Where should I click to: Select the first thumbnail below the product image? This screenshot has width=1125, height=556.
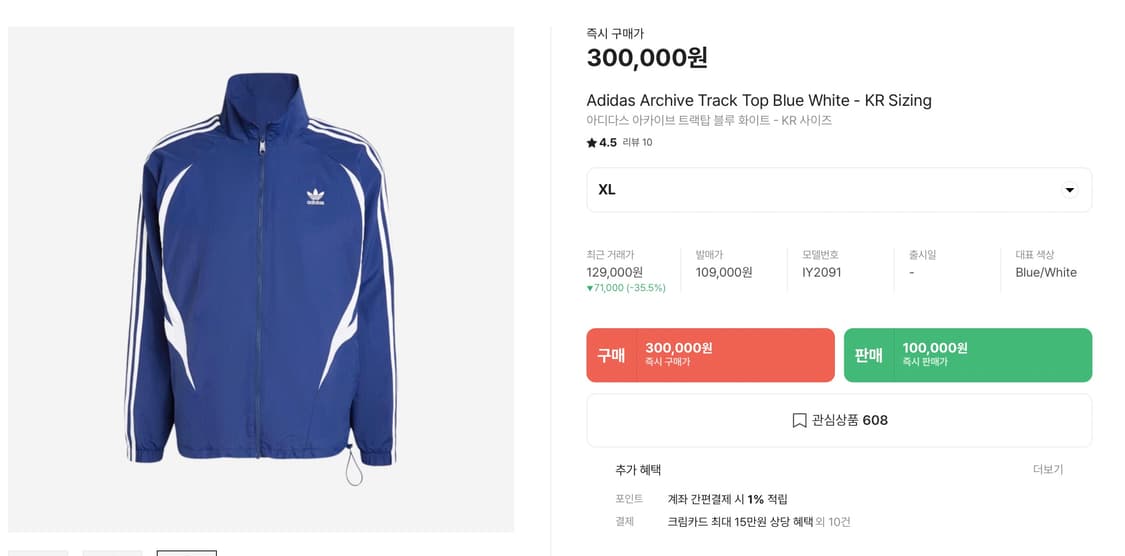38,552
